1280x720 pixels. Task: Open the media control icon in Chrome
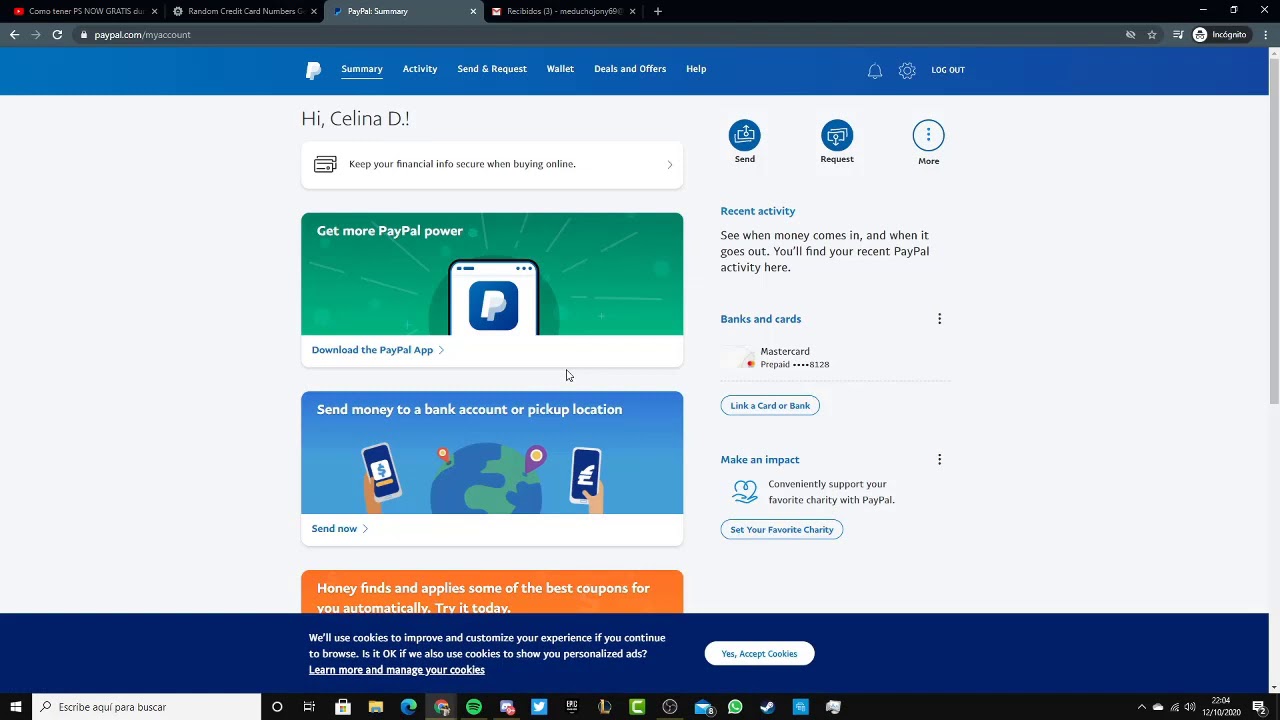pyautogui.click(x=1178, y=35)
